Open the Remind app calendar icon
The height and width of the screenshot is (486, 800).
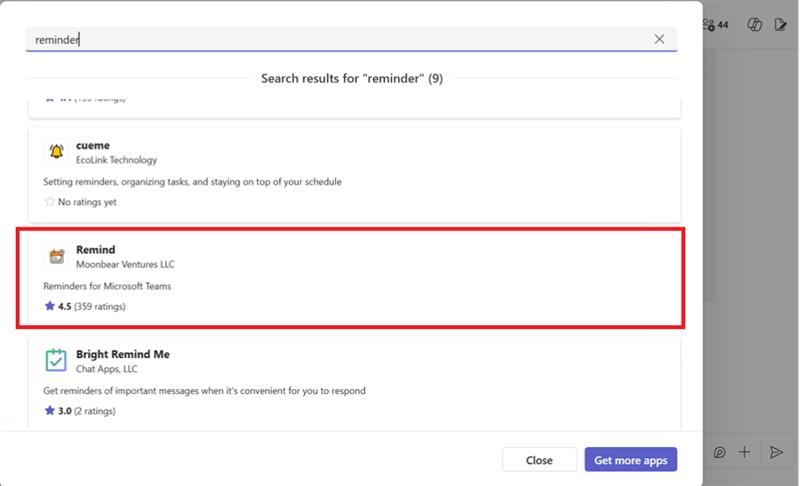[56, 256]
